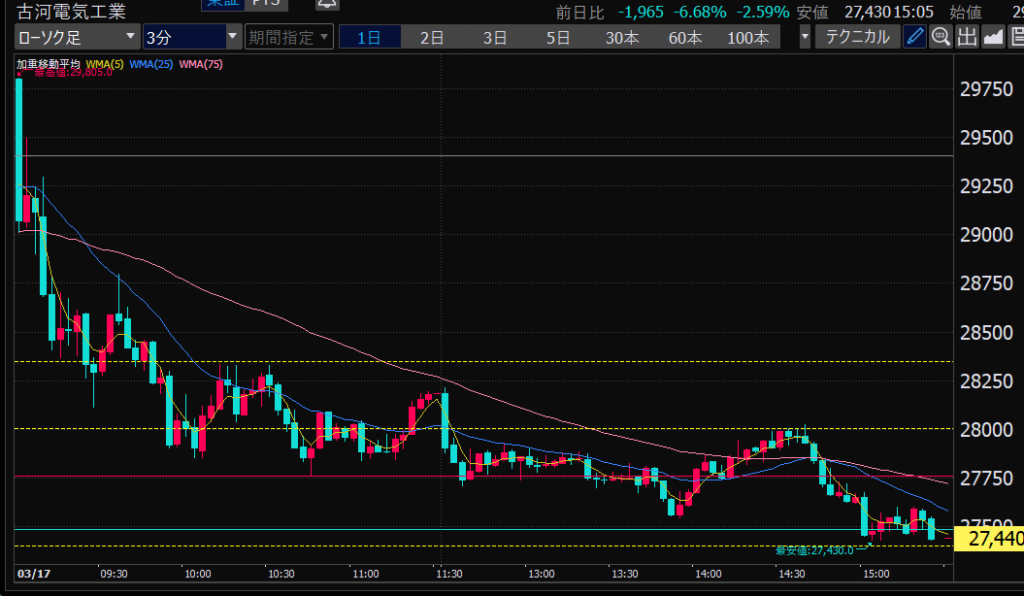This screenshot has height=596, width=1024.
Task: Select the 5日 range tab
Action: point(558,38)
